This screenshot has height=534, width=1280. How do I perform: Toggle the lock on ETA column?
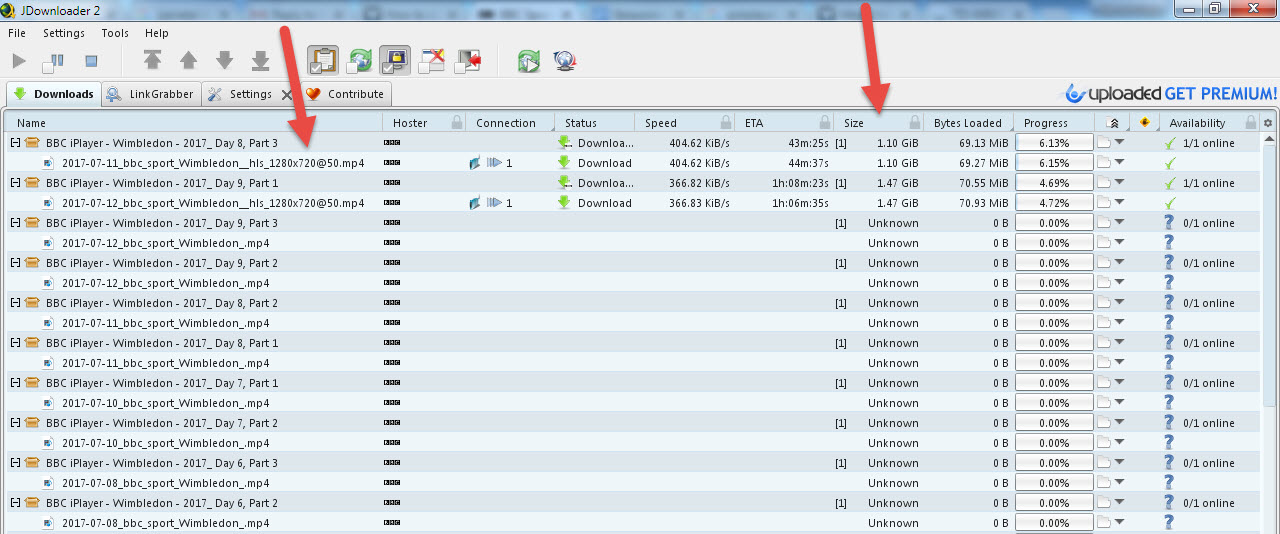pyautogui.click(x=825, y=123)
